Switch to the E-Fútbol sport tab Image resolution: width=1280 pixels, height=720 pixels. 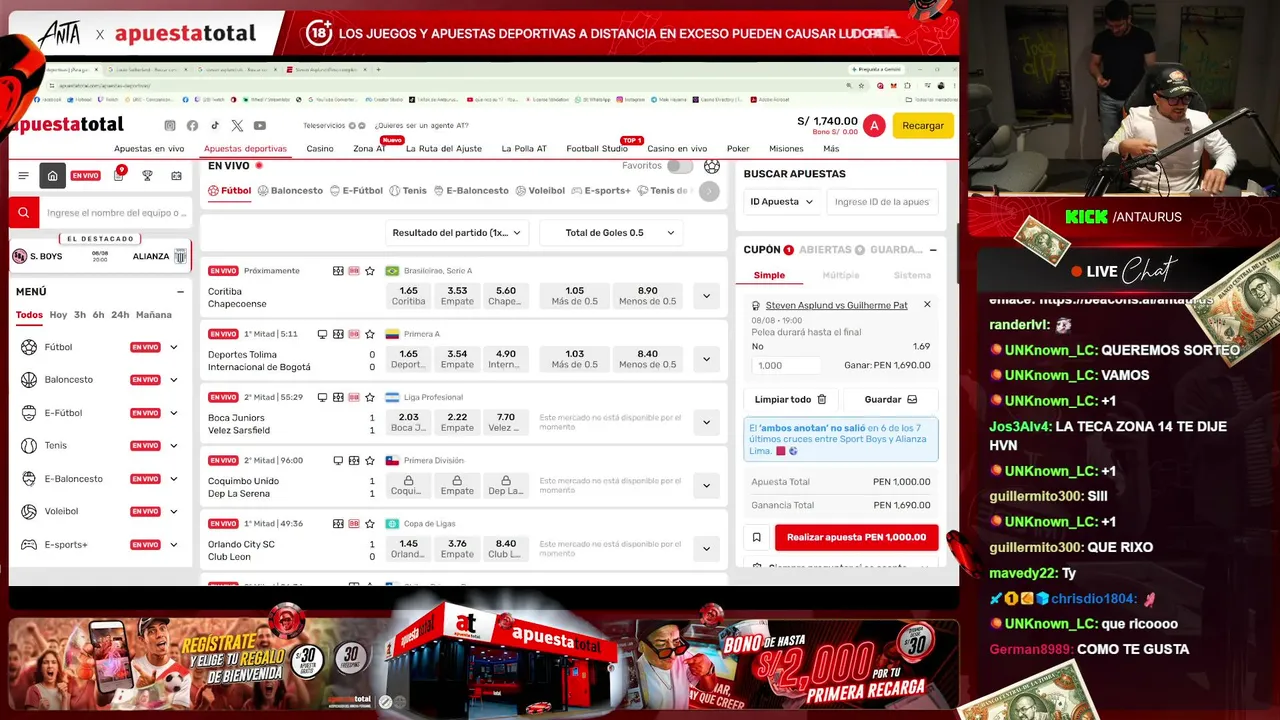(x=356, y=190)
